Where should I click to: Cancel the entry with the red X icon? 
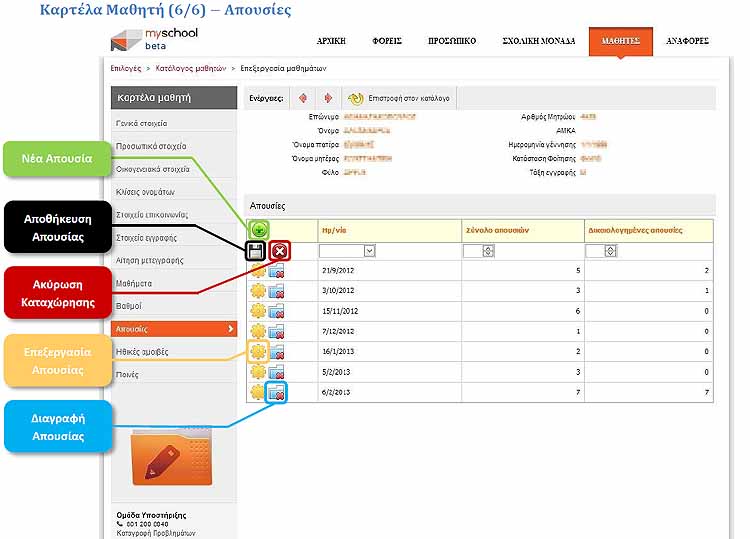tap(279, 250)
